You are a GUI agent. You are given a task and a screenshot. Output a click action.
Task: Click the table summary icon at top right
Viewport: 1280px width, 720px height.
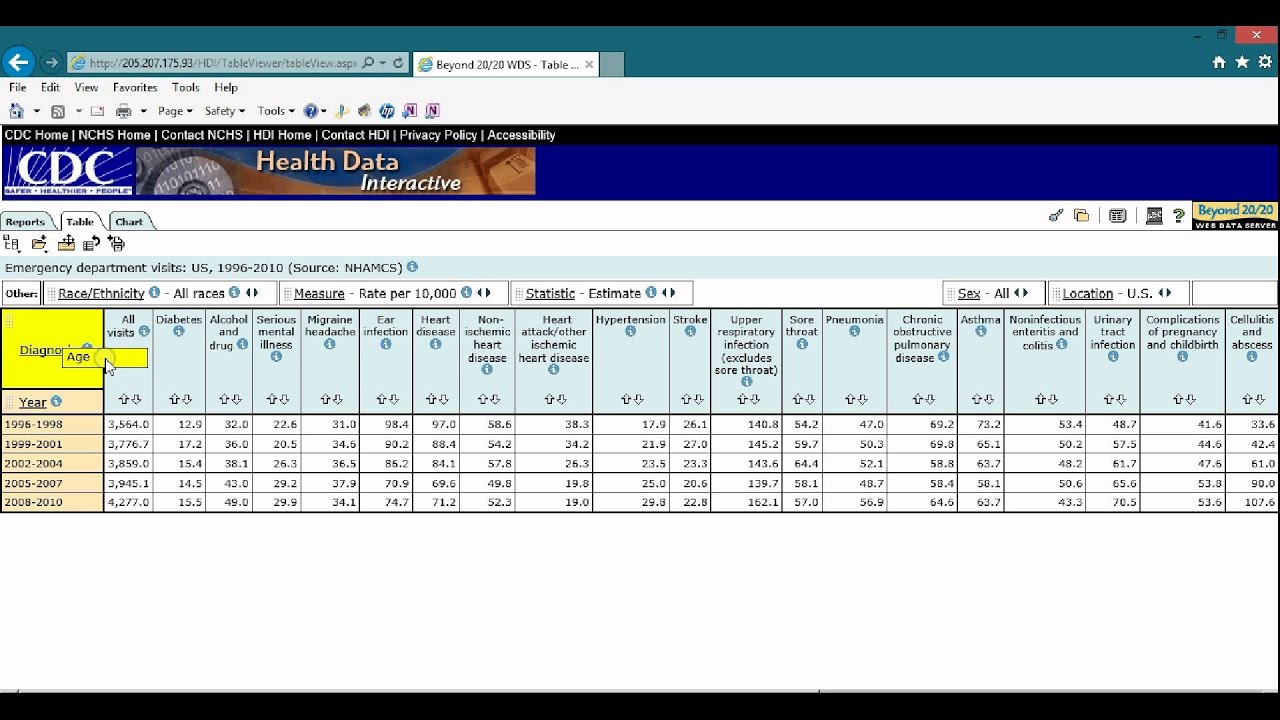click(x=1118, y=215)
